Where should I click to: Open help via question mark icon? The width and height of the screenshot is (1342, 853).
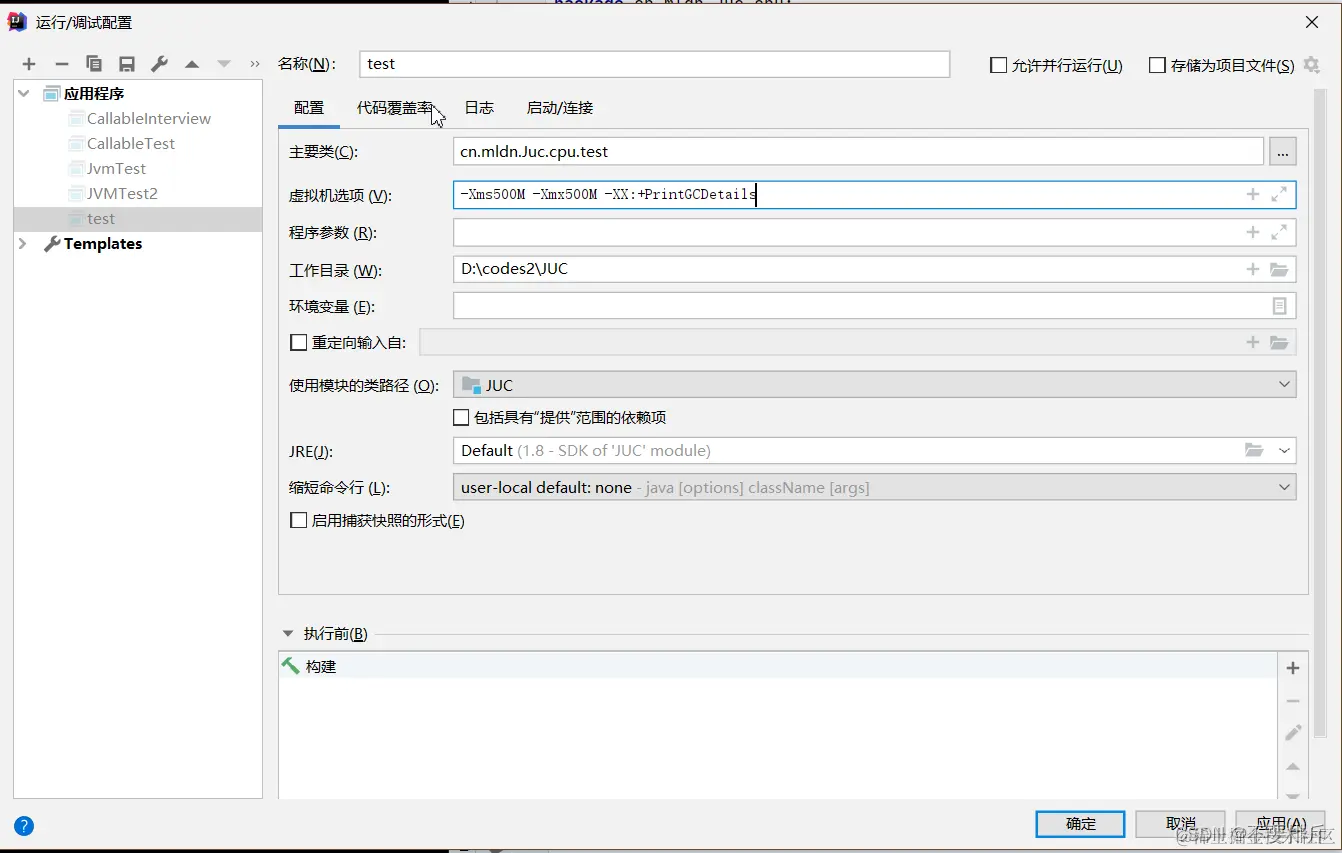tap(24, 826)
